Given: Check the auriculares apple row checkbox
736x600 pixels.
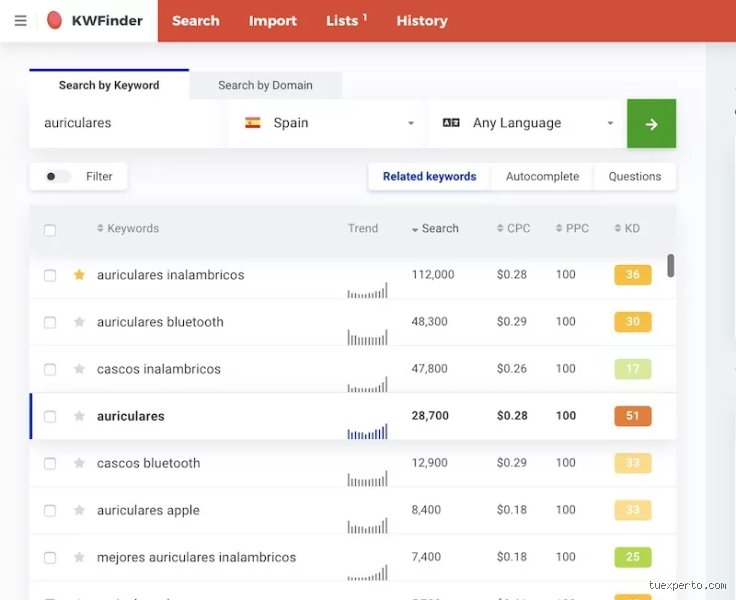Looking at the screenshot, I should pyautogui.click(x=50, y=511).
